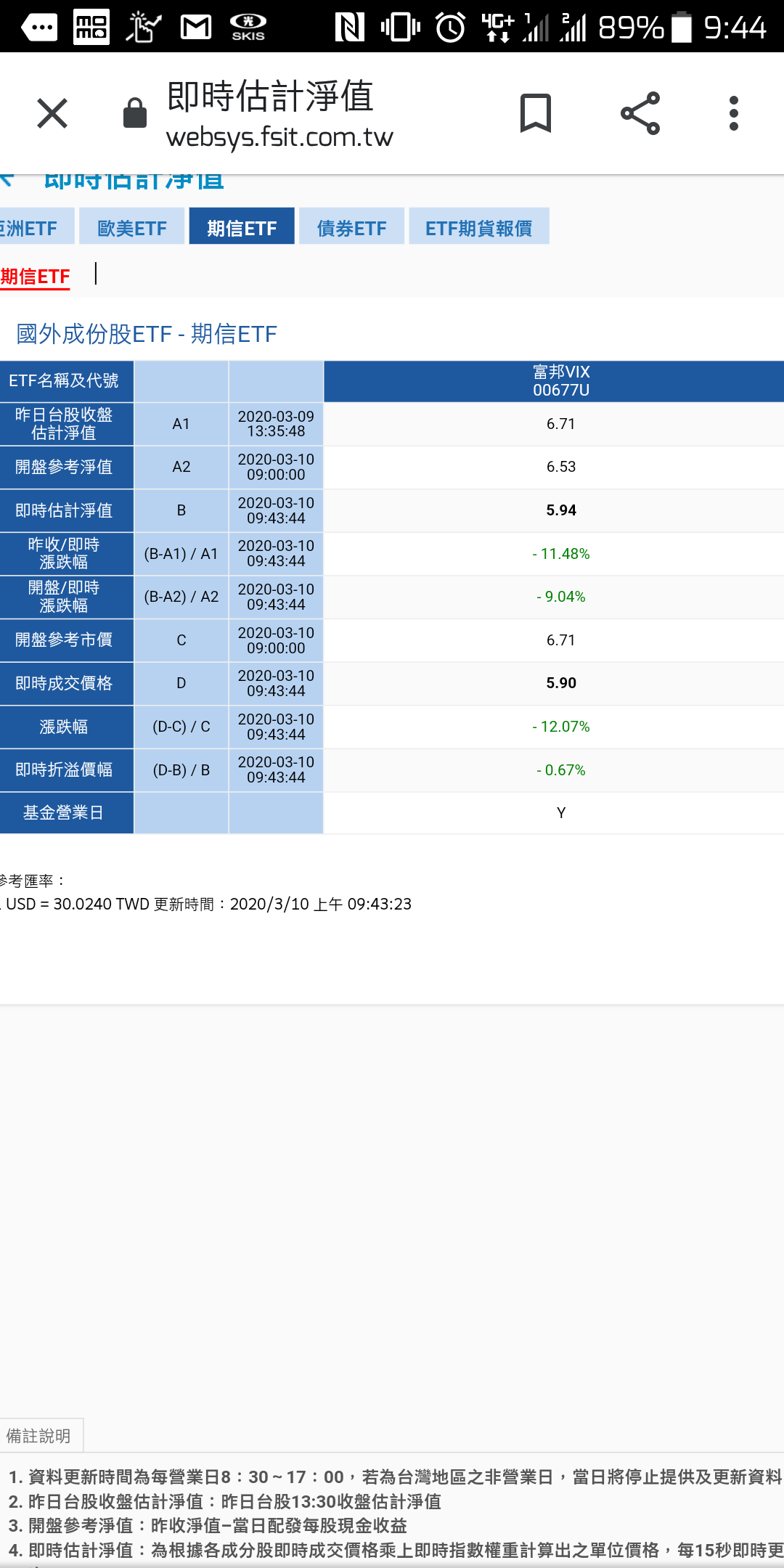
Task: Open the three-dot overflow menu
Action: pos(734,113)
